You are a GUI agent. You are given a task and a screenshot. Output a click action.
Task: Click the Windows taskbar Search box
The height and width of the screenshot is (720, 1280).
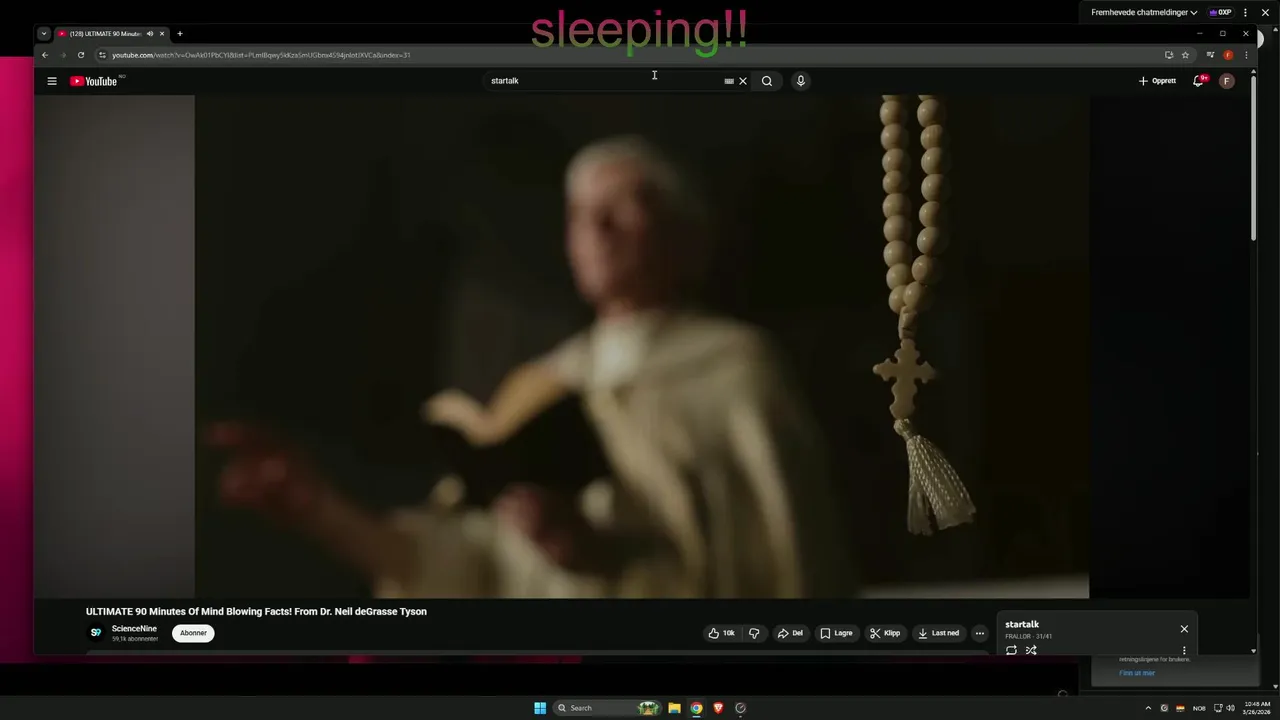point(607,708)
